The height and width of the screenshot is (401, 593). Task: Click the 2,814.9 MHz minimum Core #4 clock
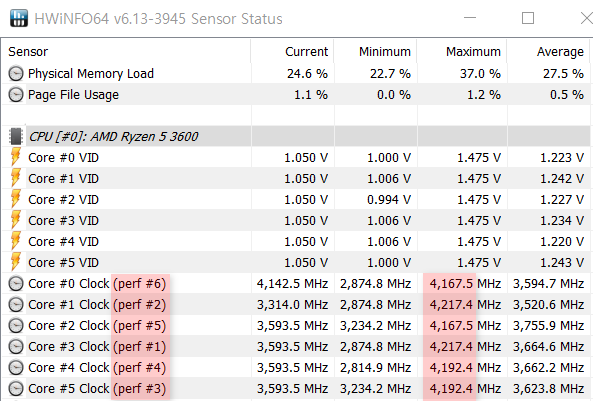point(375,368)
